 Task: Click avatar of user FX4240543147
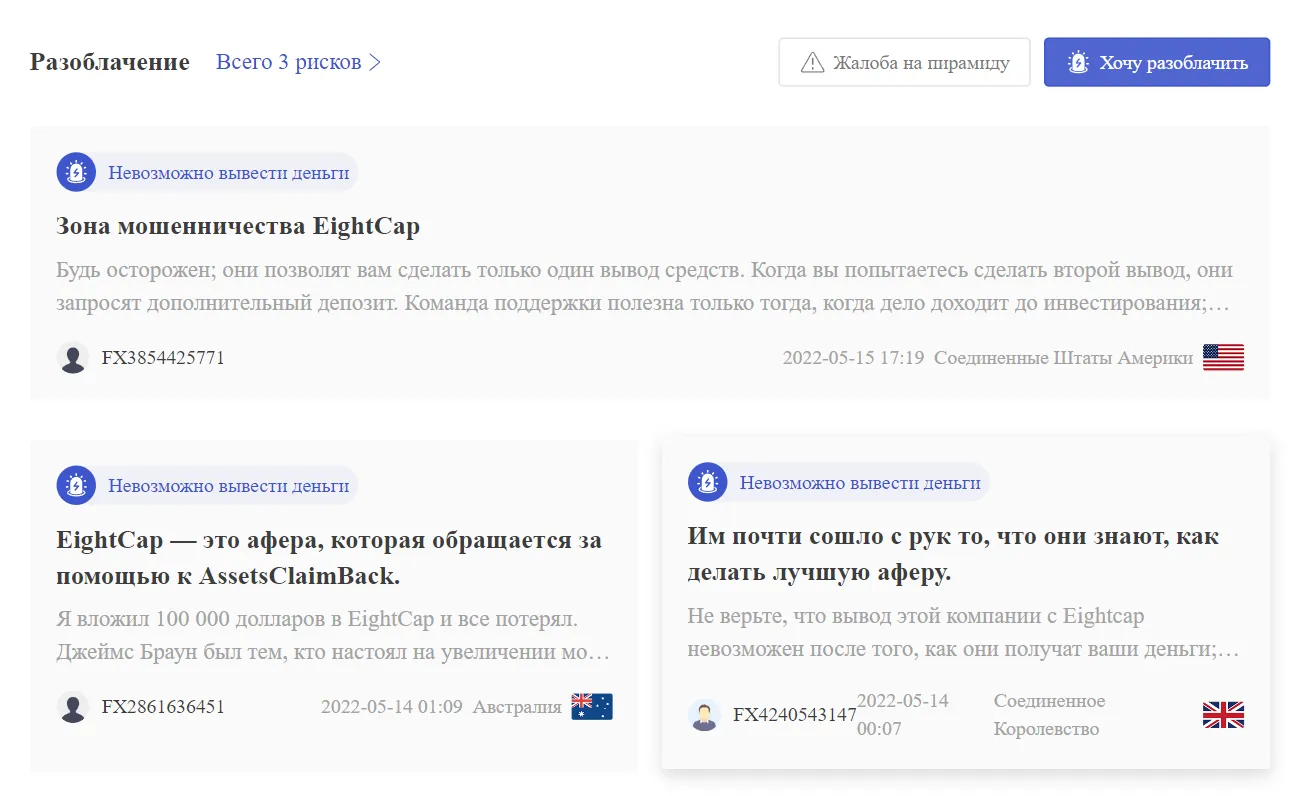pos(704,715)
